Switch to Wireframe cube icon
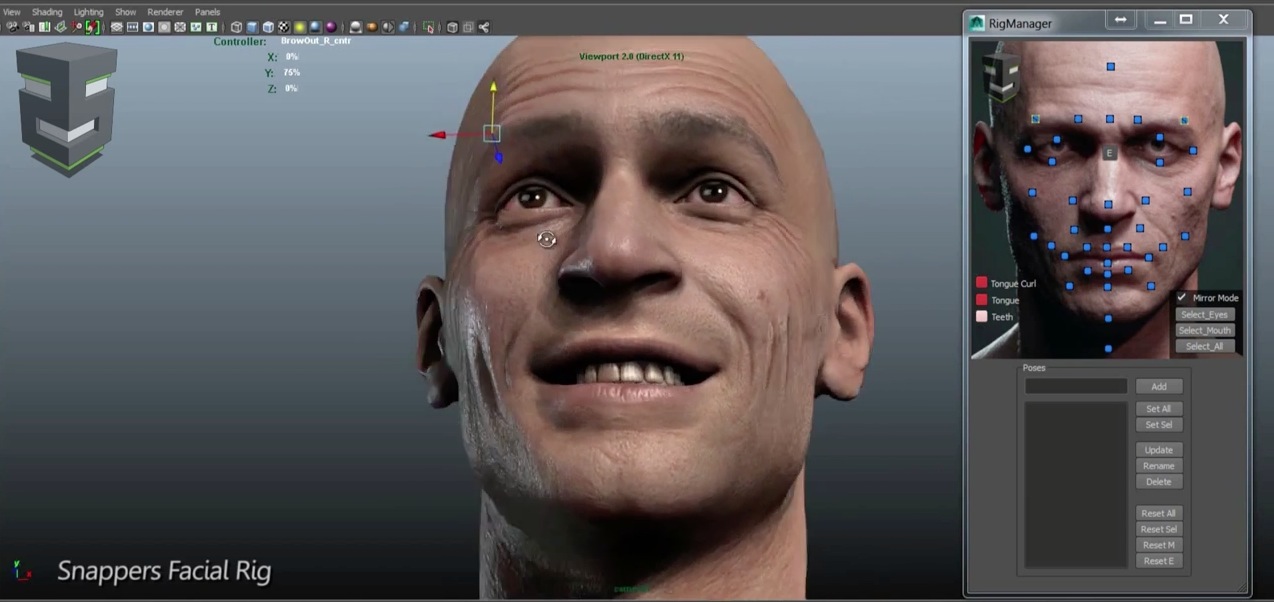 click(236, 27)
